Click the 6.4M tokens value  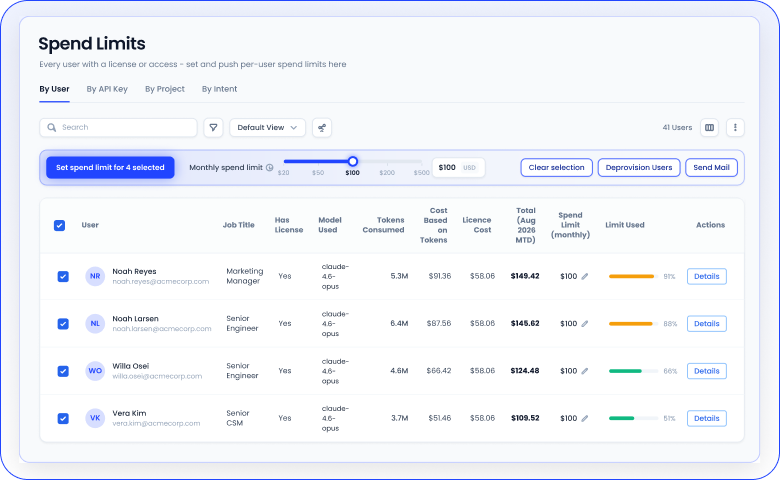coord(399,323)
